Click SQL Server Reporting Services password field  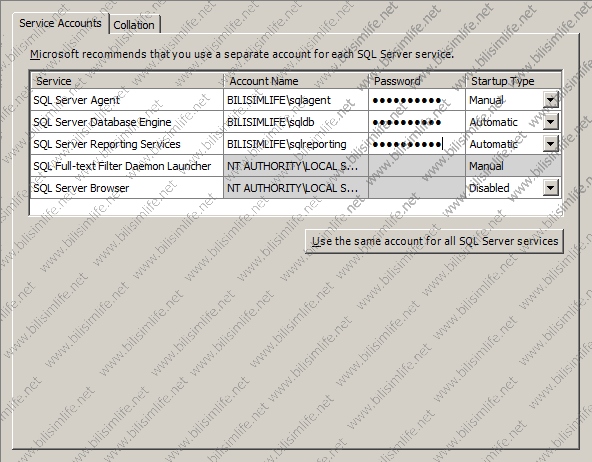pos(417,144)
